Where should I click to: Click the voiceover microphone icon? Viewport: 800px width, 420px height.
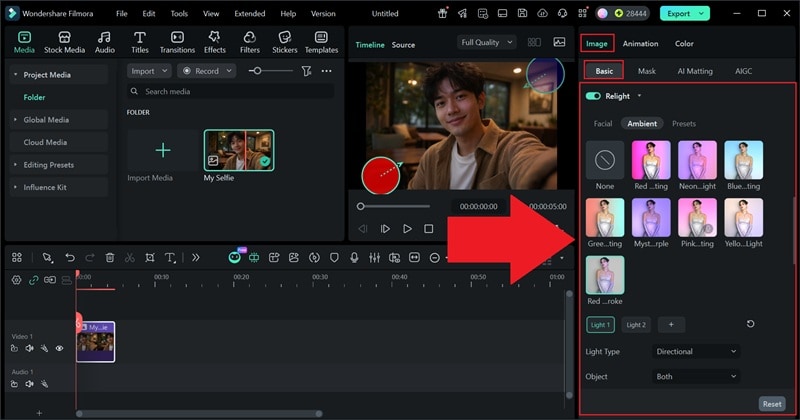click(x=354, y=257)
